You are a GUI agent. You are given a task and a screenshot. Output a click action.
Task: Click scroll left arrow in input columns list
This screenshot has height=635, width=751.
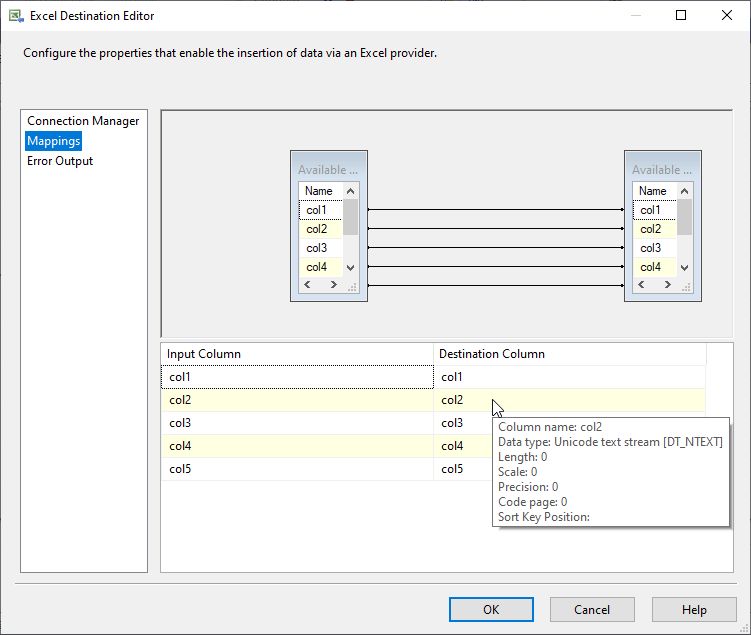pos(307,284)
